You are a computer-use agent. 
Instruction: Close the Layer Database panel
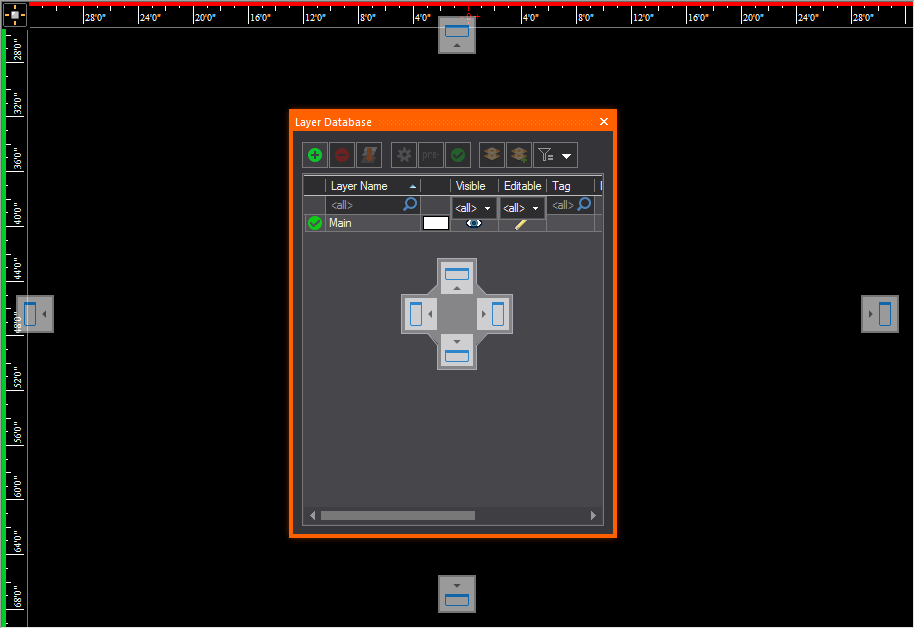click(603, 122)
